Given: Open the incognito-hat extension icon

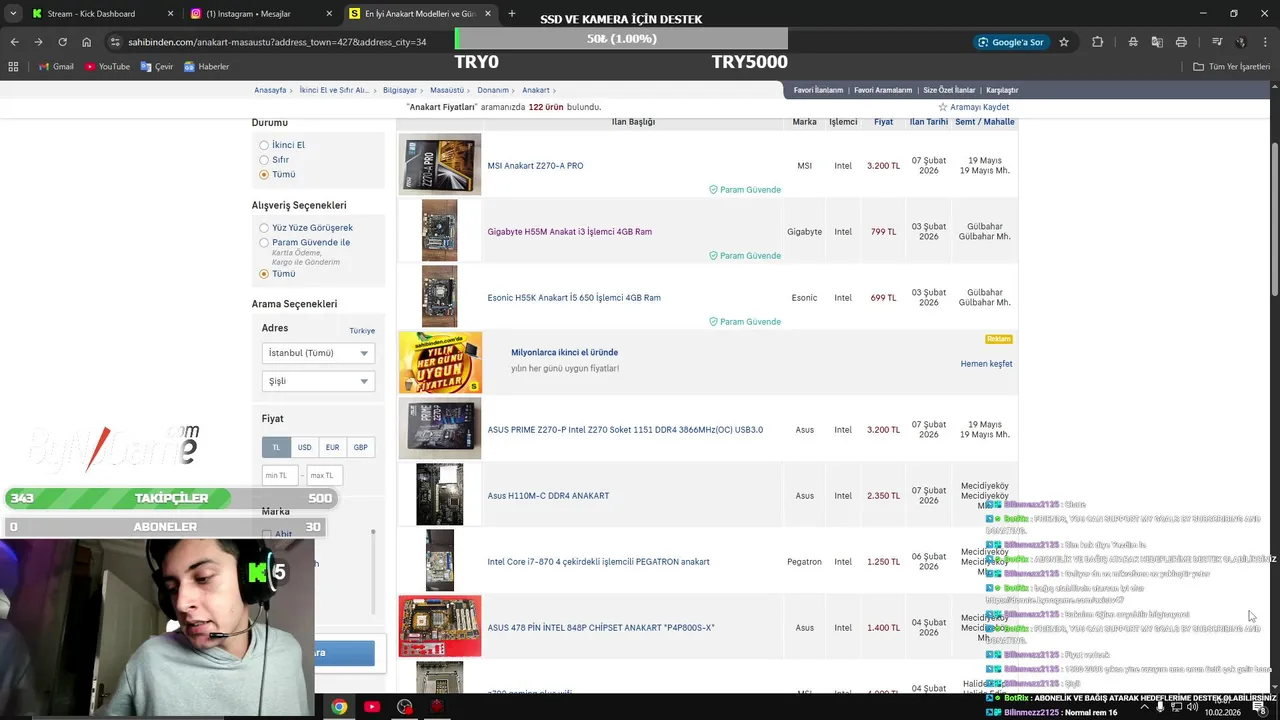Looking at the screenshot, I should [x=1133, y=42].
